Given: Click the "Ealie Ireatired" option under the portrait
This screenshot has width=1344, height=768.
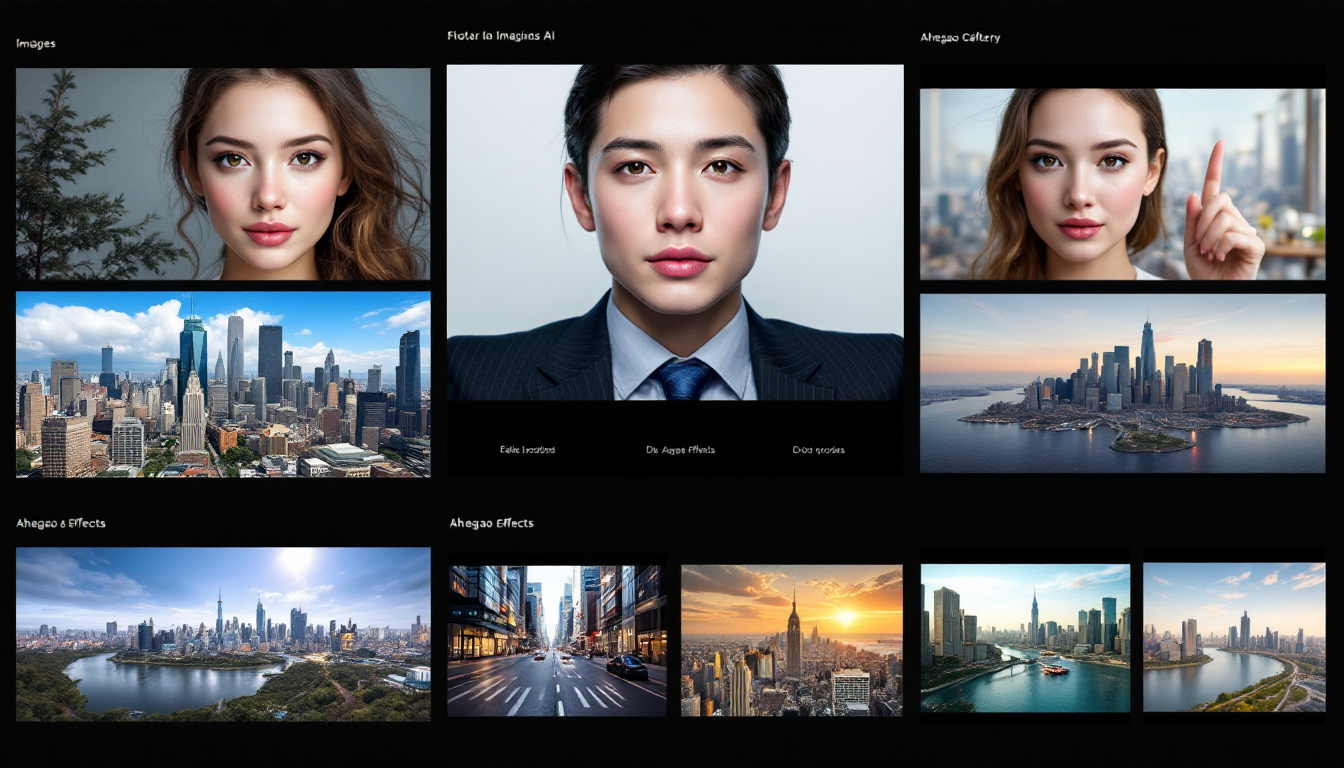Looking at the screenshot, I should pyautogui.click(x=527, y=450).
